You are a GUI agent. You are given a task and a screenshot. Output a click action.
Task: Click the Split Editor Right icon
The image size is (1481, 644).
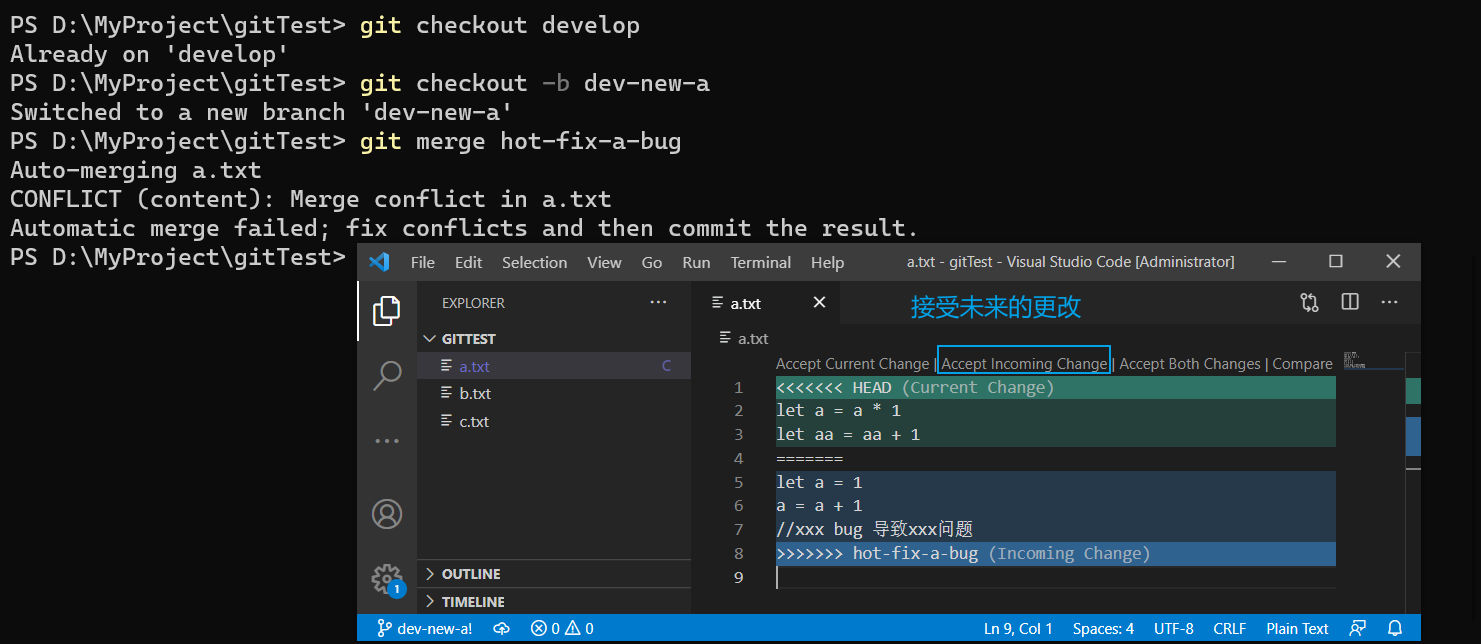(x=1350, y=302)
